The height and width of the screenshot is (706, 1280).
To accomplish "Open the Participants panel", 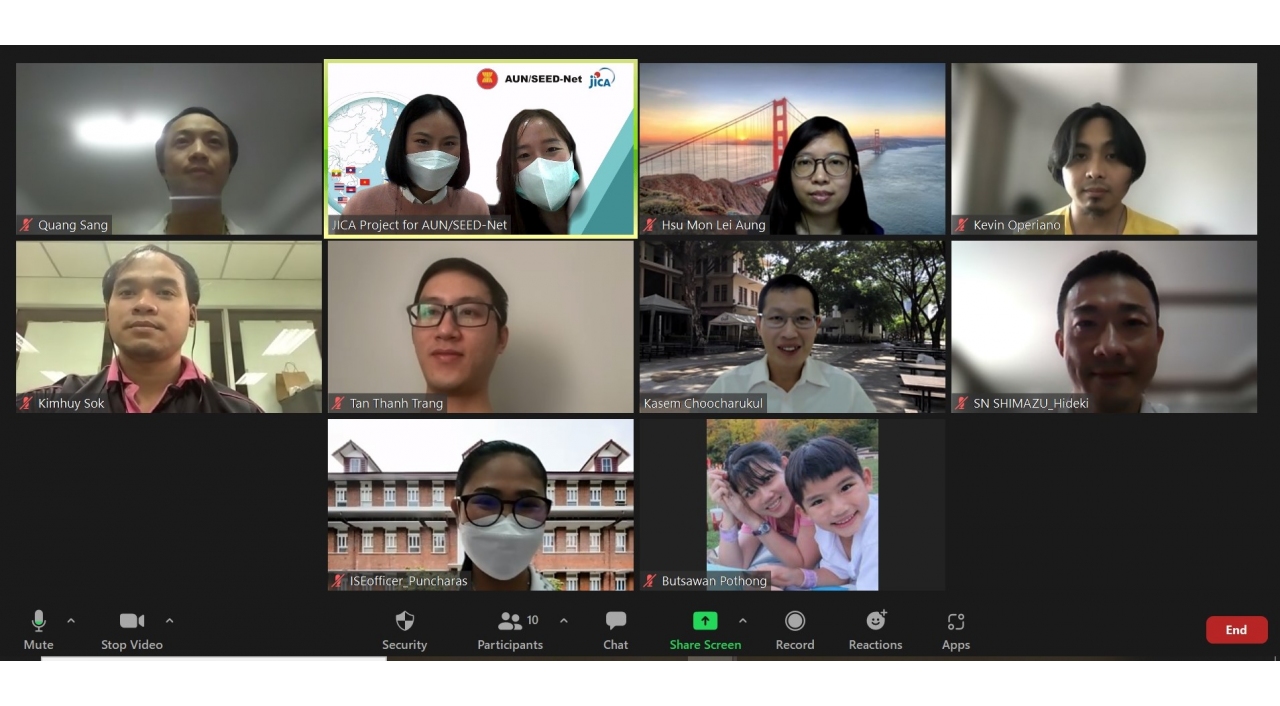I will [x=510, y=631].
